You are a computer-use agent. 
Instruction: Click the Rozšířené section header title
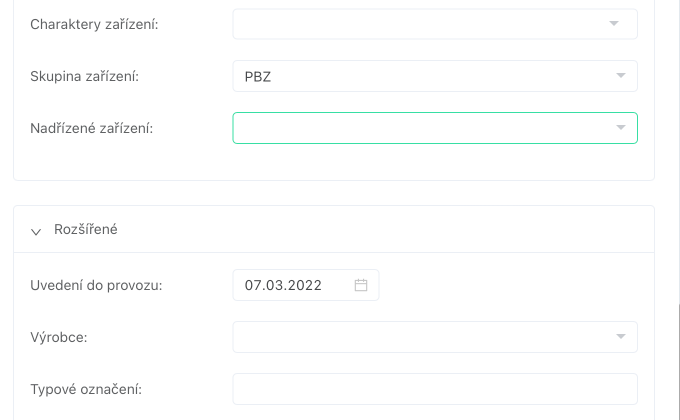(86, 229)
